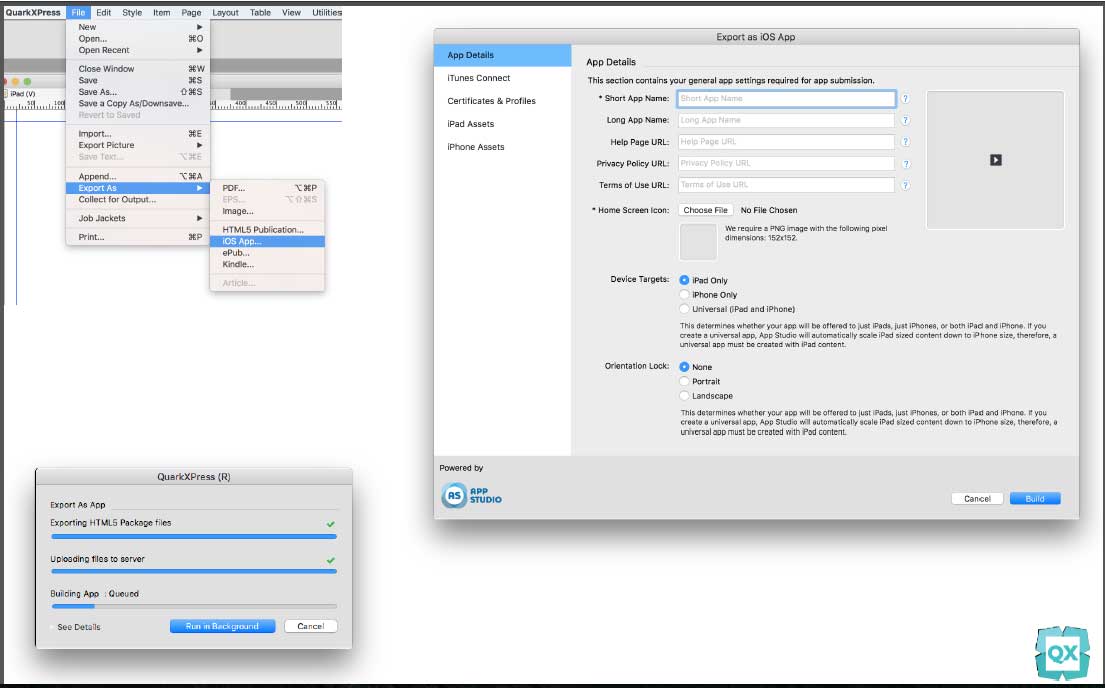
Task: Click Run in Background button
Action: tap(222, 626)
